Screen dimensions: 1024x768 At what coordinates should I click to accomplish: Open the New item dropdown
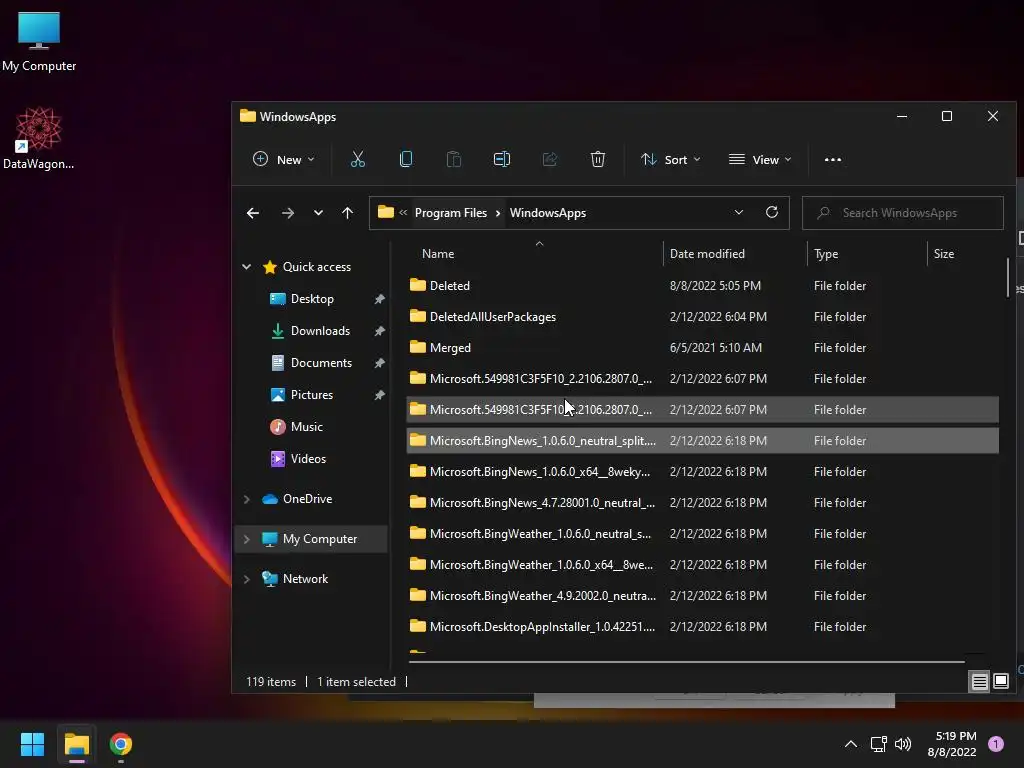[283, 159]
